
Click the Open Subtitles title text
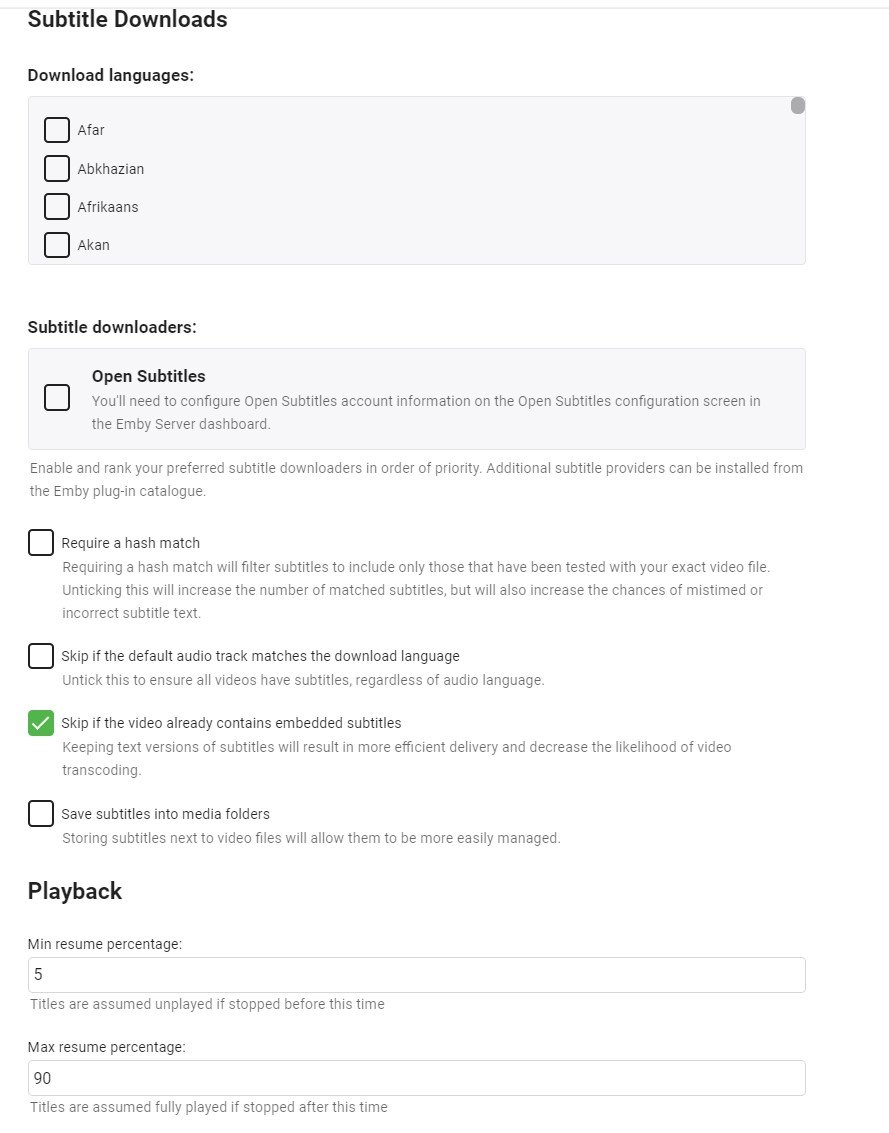tap(148, 377)
